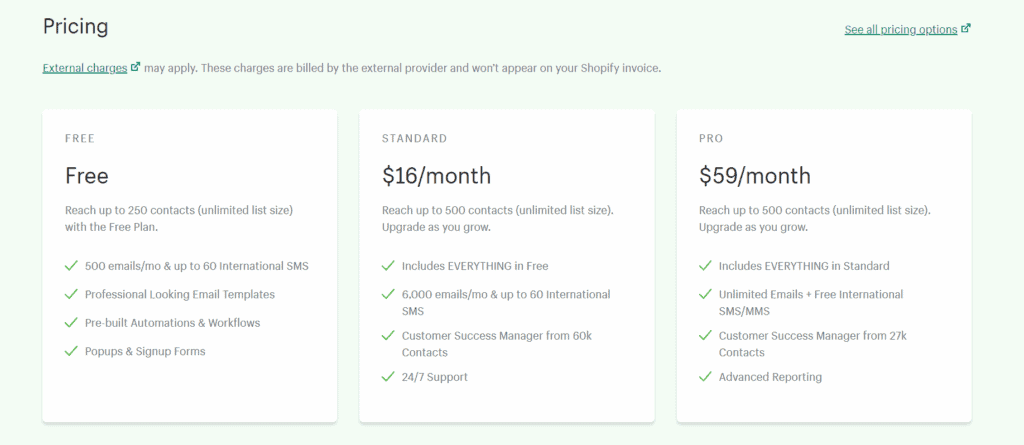Click the External charges link
1024x445 pixels.
click(85, 68)
